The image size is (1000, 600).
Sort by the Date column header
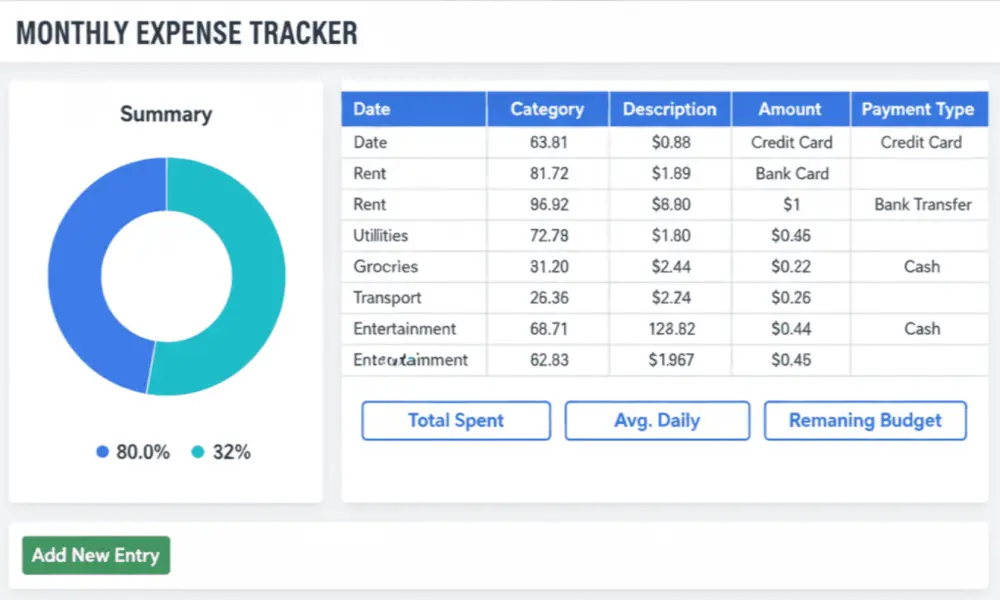click(372, 109)
